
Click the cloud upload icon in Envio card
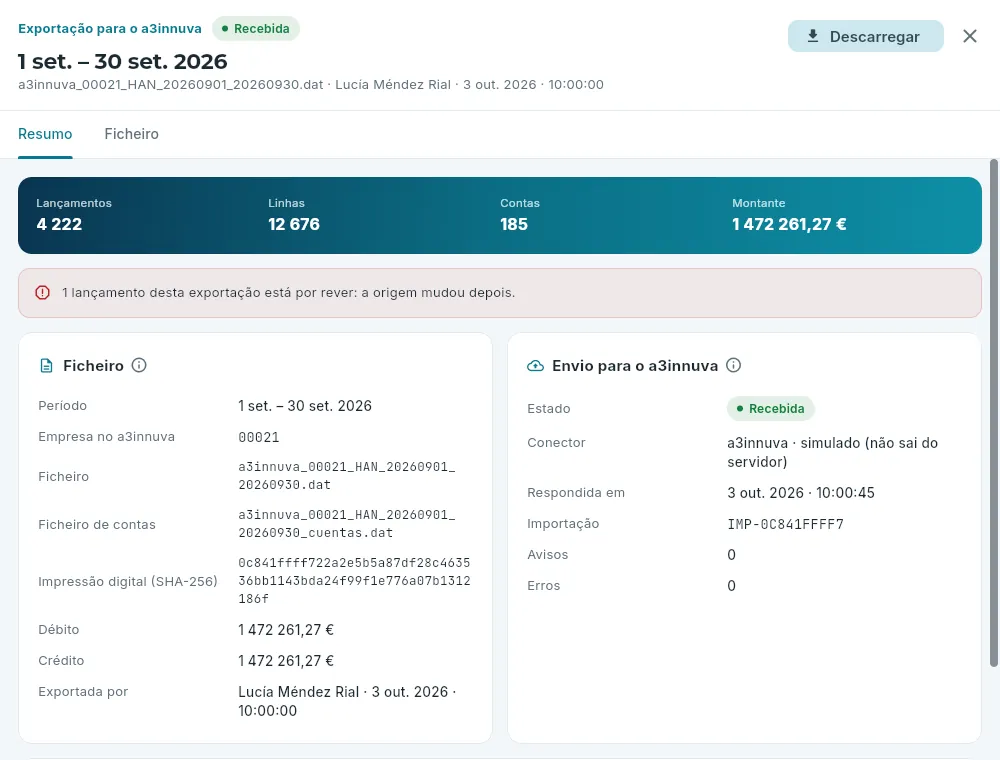(535, 365)
